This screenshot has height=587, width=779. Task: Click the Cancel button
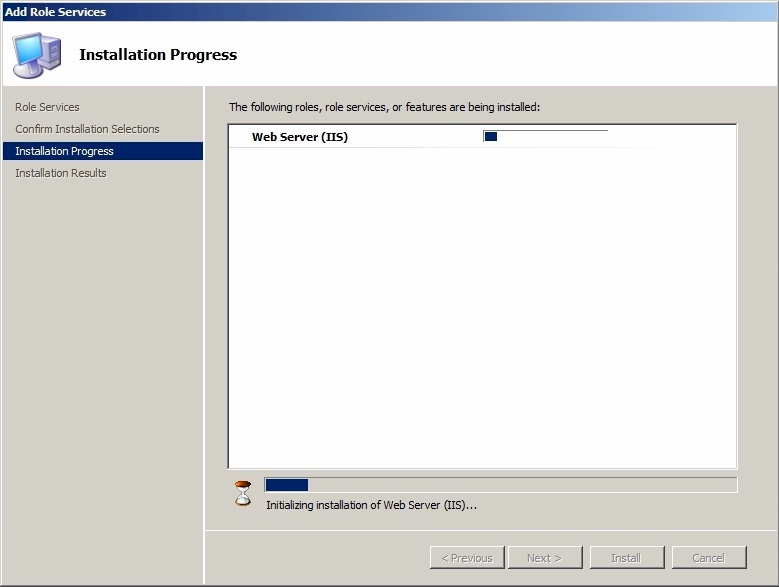tap(709, 558)
